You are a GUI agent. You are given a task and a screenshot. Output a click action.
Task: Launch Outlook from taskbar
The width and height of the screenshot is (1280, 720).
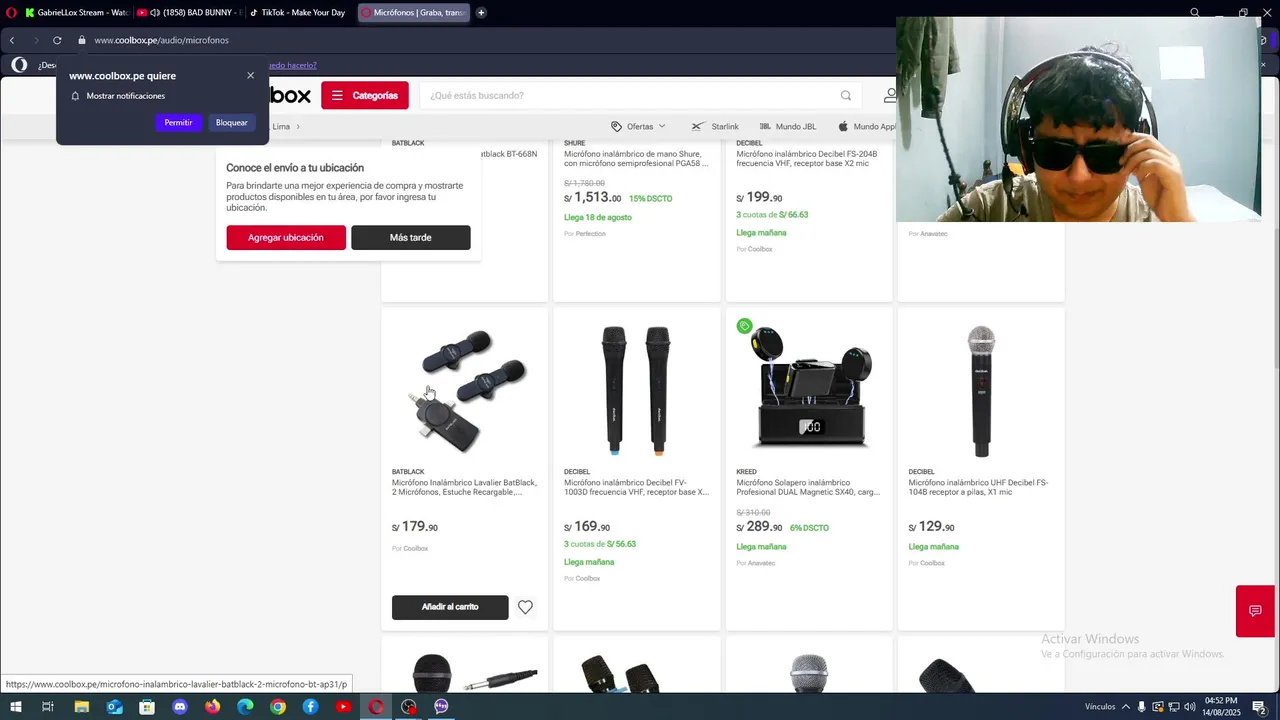[114, 707]
